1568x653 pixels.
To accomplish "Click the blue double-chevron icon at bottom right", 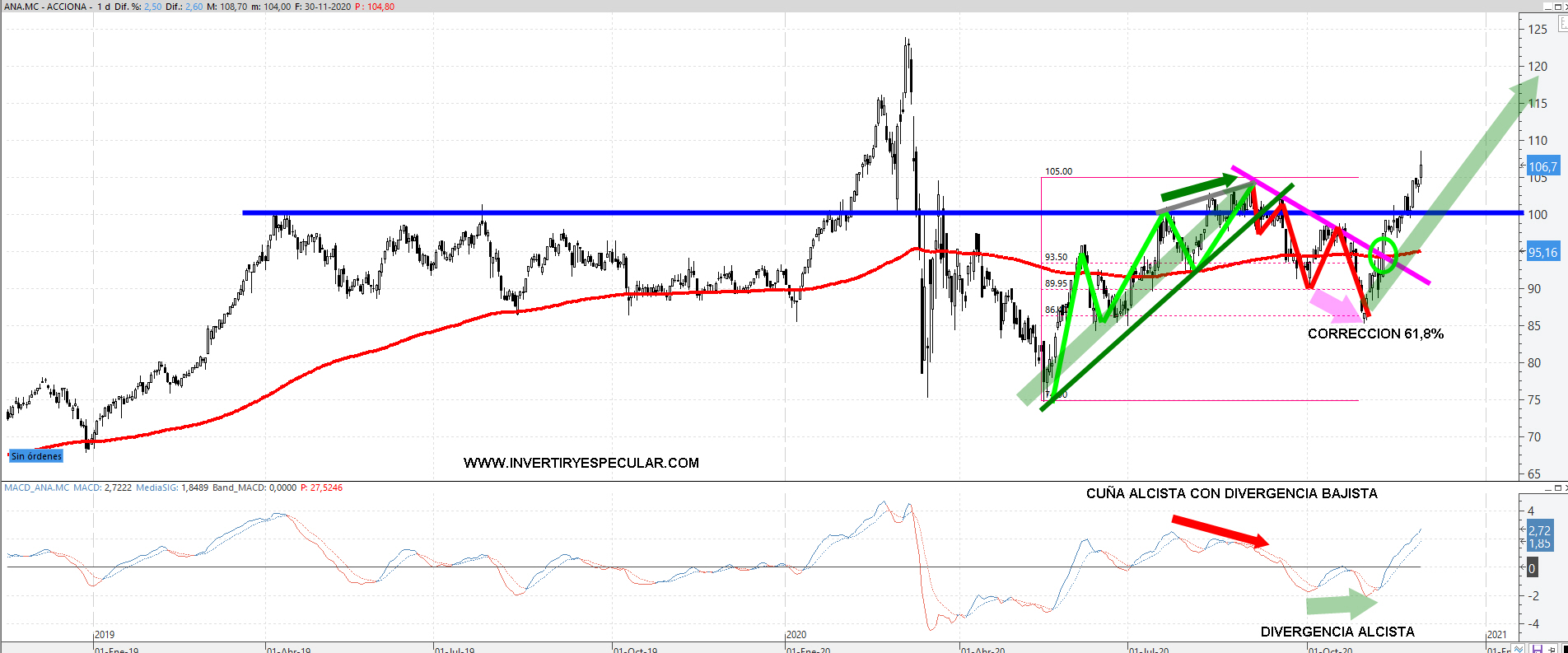I will (x=1519, y=649).
